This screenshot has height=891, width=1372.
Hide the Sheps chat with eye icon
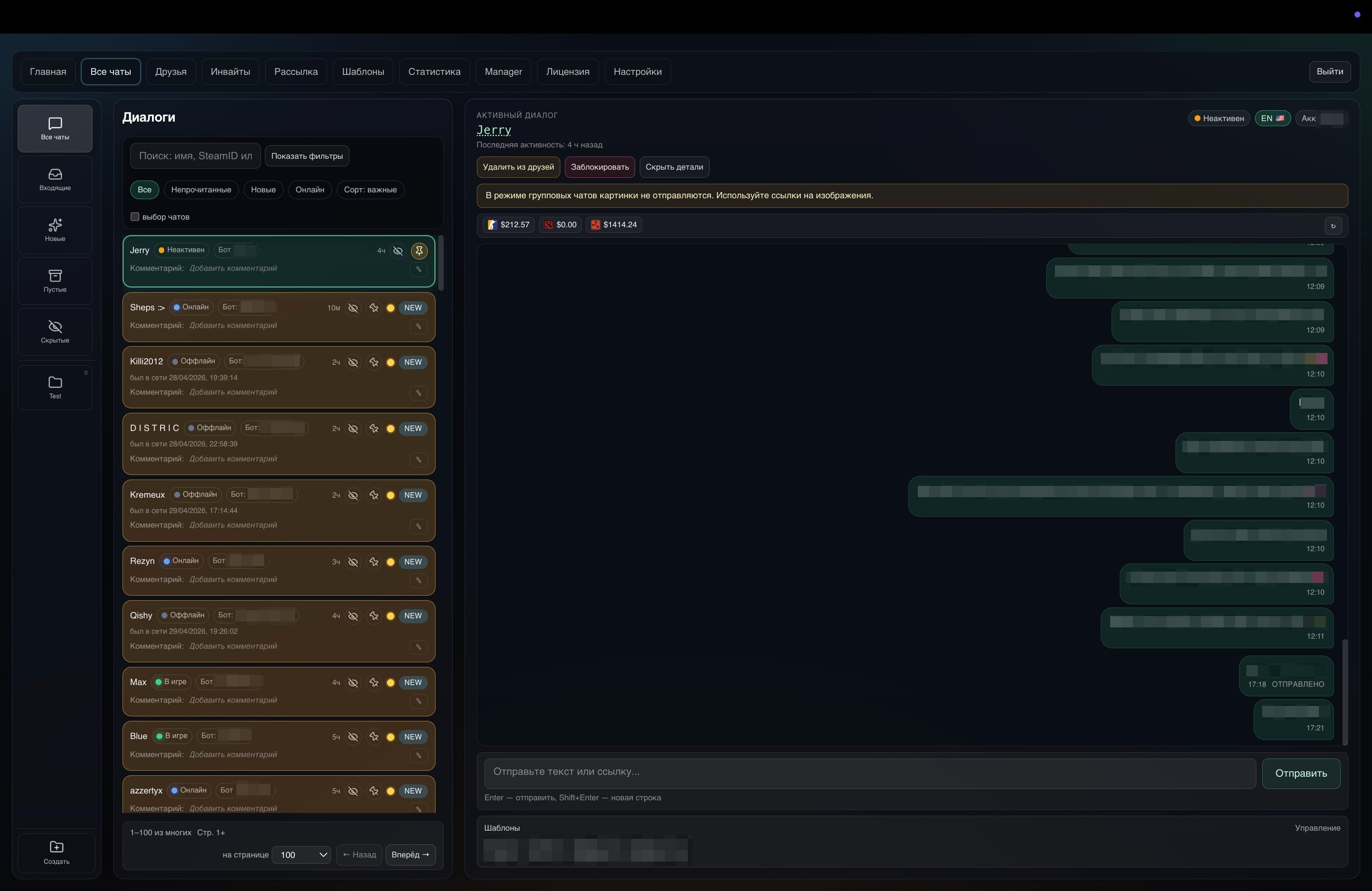click(x=353, y=308)
